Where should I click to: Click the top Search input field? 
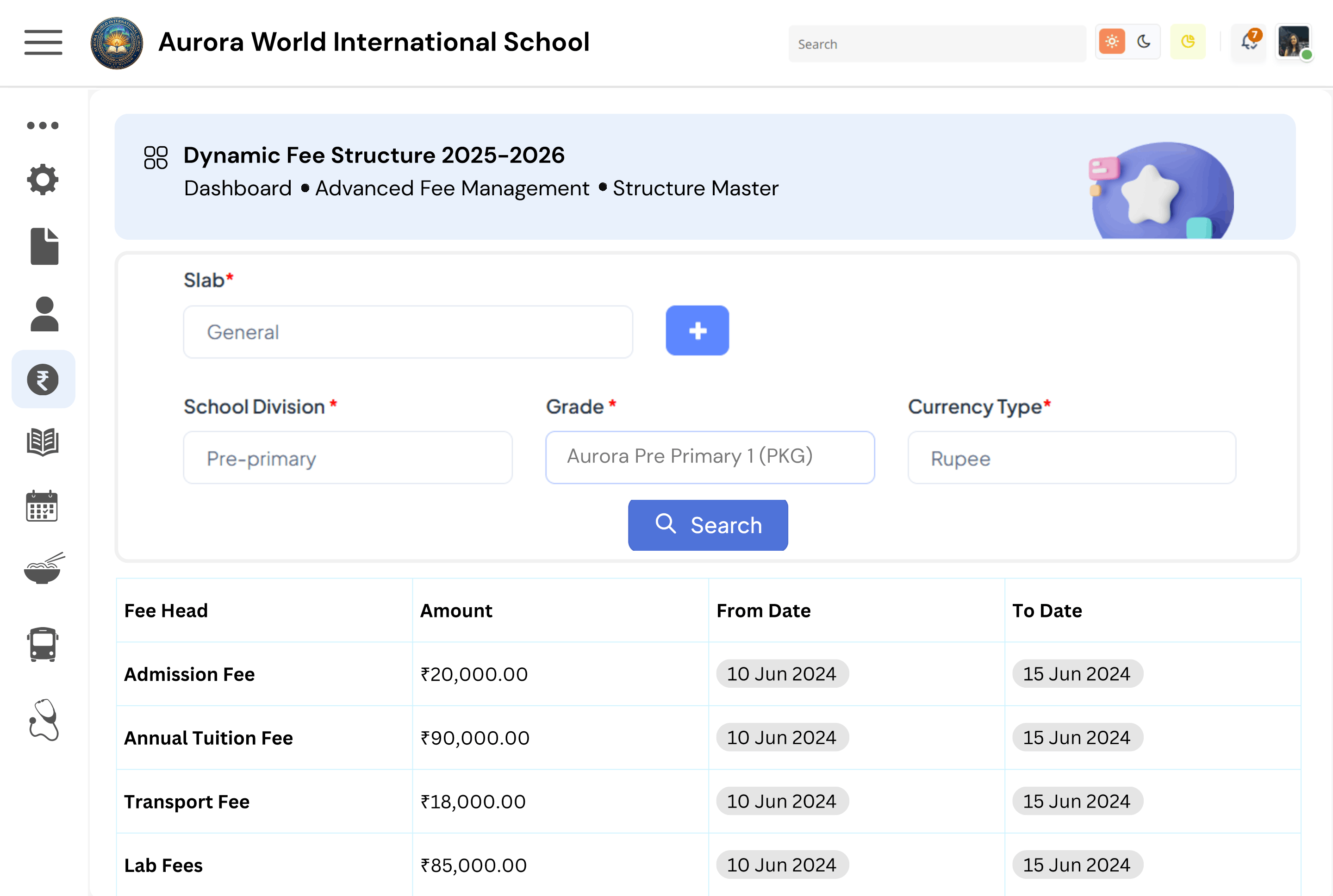coord(936,44)
